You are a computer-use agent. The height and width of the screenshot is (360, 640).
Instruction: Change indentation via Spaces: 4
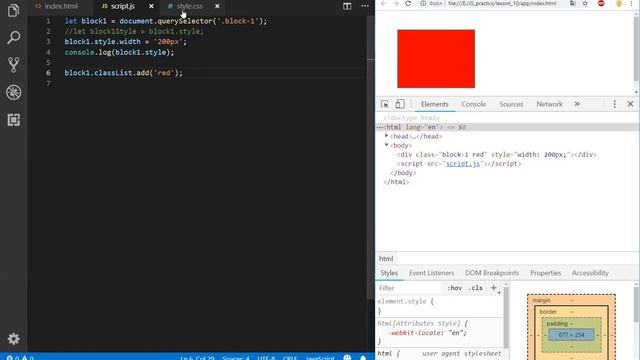pos(236,357)
